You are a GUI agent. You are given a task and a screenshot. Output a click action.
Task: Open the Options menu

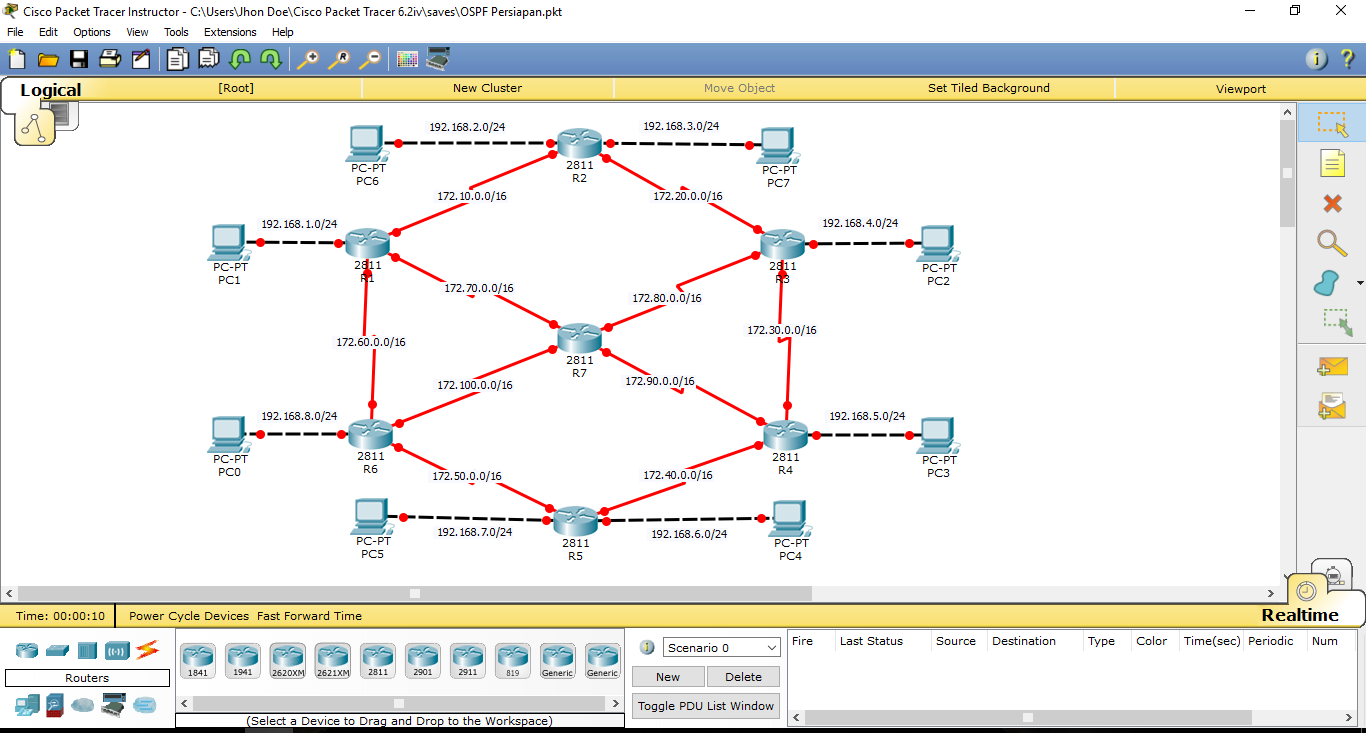[91, 31]
